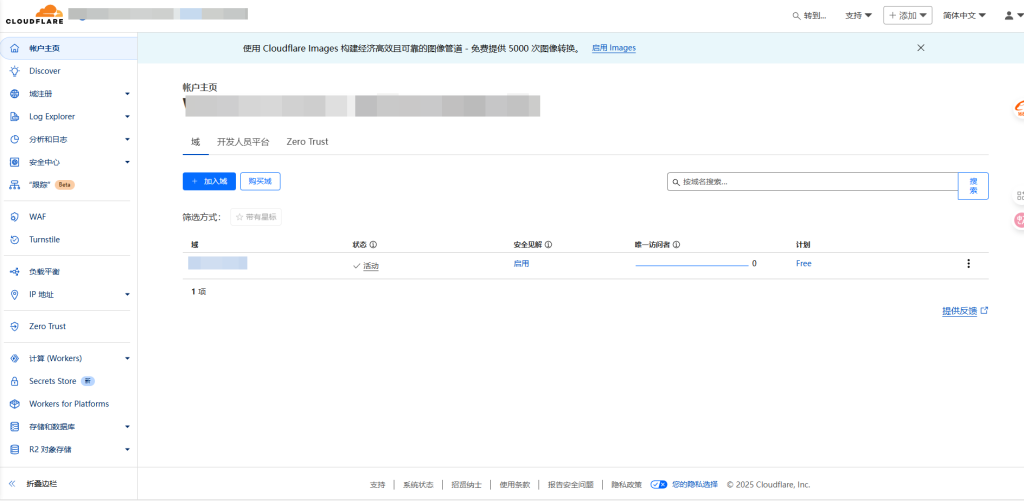The height and width of the screenshot is (501, 1024).
Task: Click the Workers for Platforms cube icon
Action: point(15,404)
